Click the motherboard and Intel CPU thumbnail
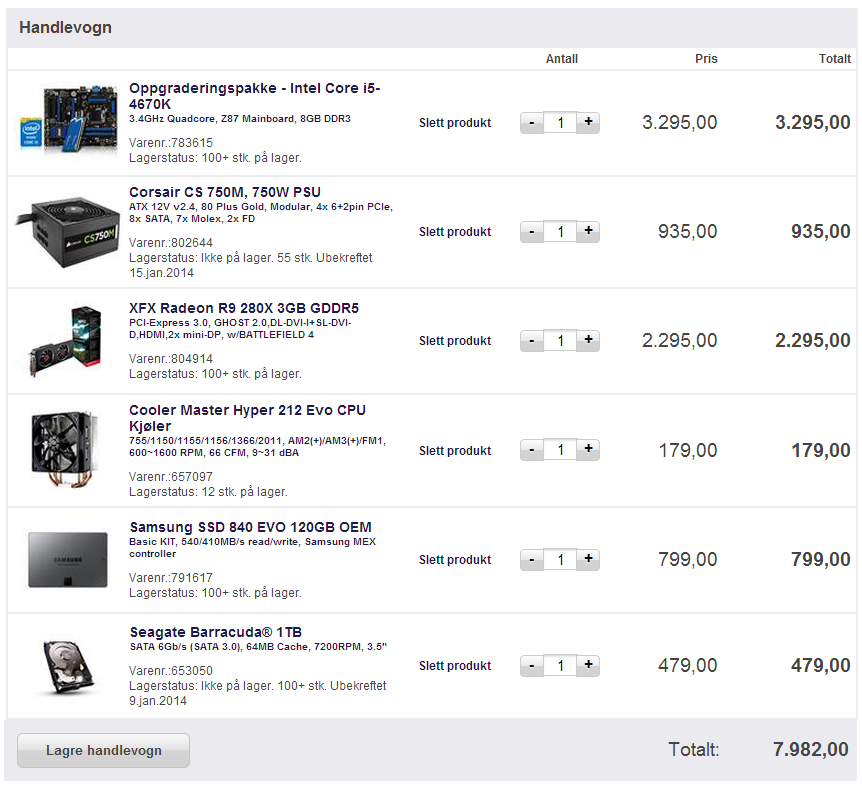The height and width of the screenshot is (786, 862). (x=69, y=118)
